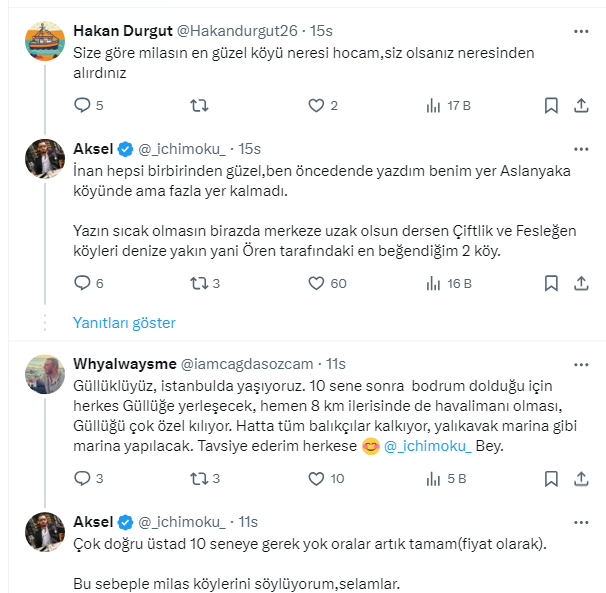Reply to Whyalwaysme's Güllük tweet
Viewport: 606px width, 593px height.
(82, 478)
